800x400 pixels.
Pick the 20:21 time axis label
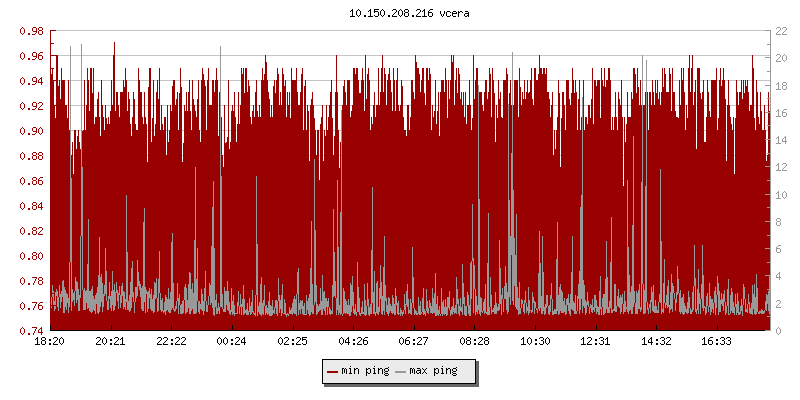110,341
